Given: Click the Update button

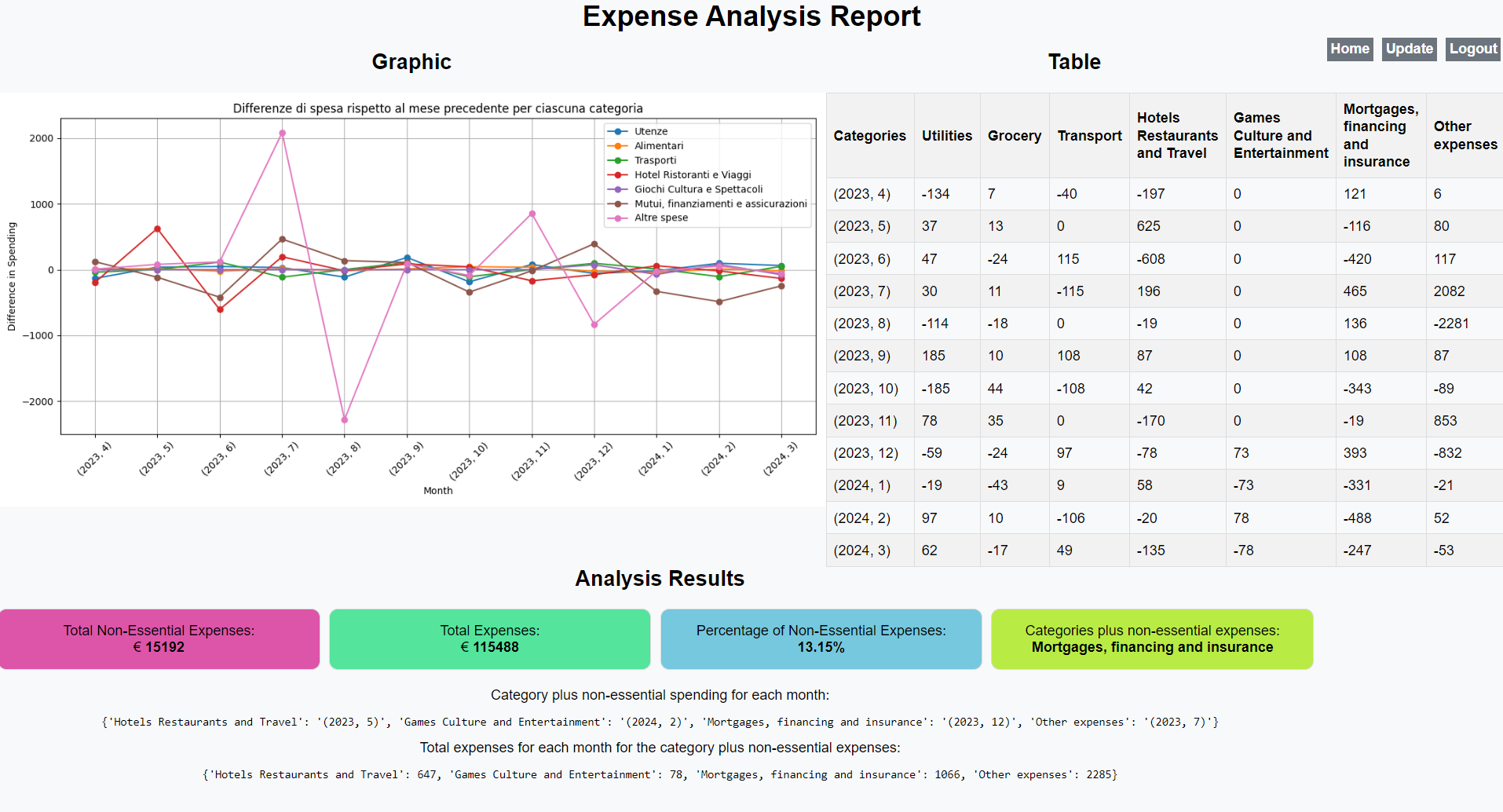Looking at the screenshot, I should click(x=1409, y=49).
